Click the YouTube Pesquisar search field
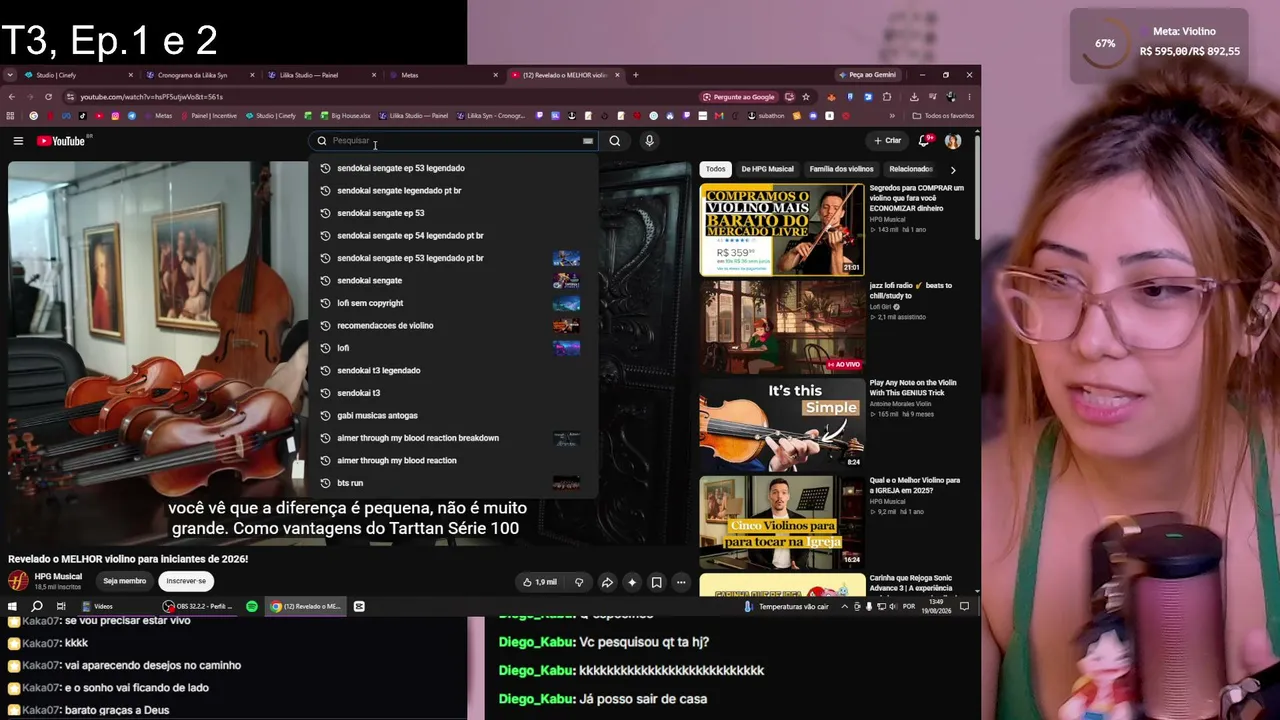The width and height of the screenshot is (1280, 720). [x=455, y=141]
